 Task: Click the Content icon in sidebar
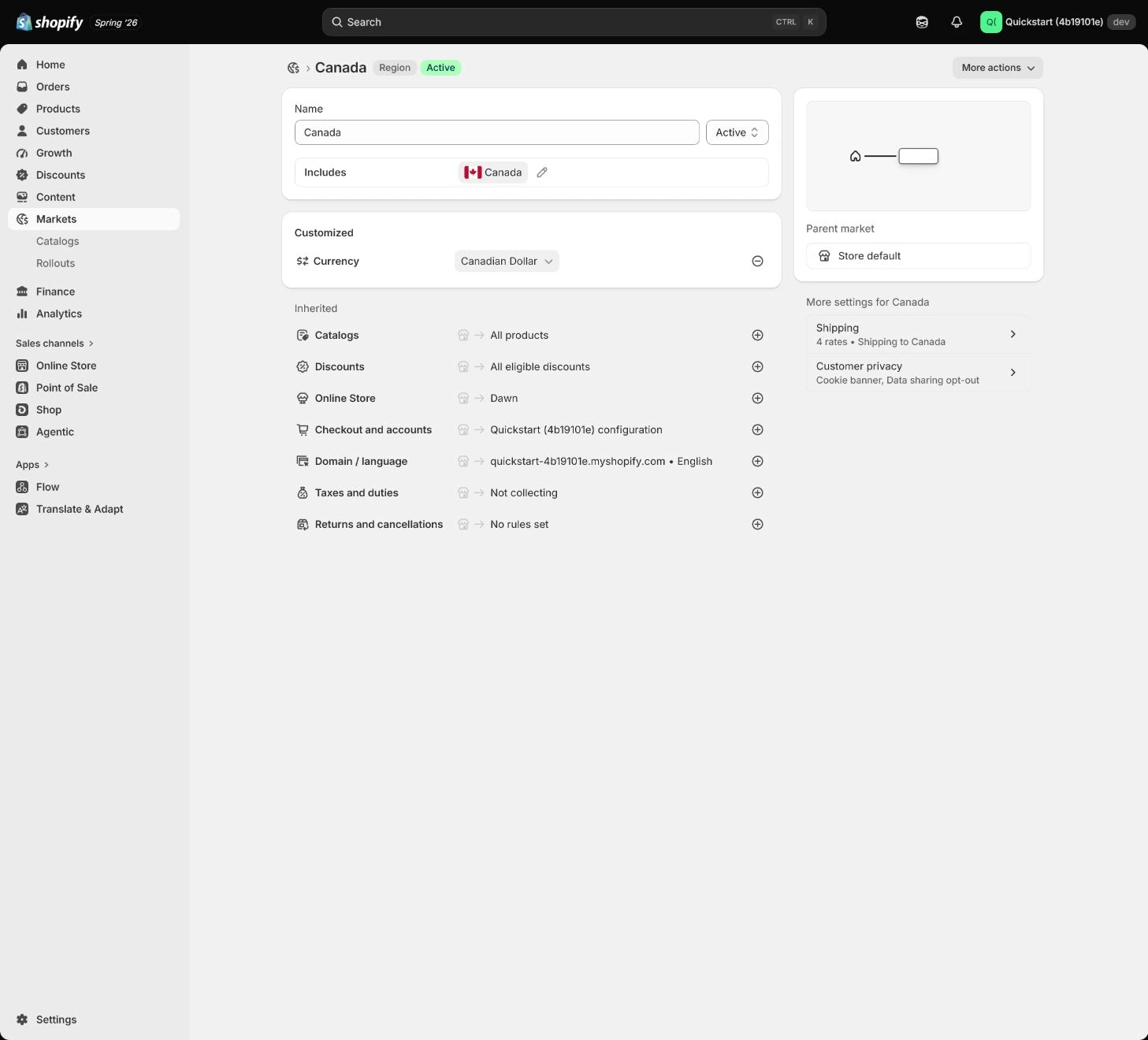pyautogui.click(x=22, y=197)
